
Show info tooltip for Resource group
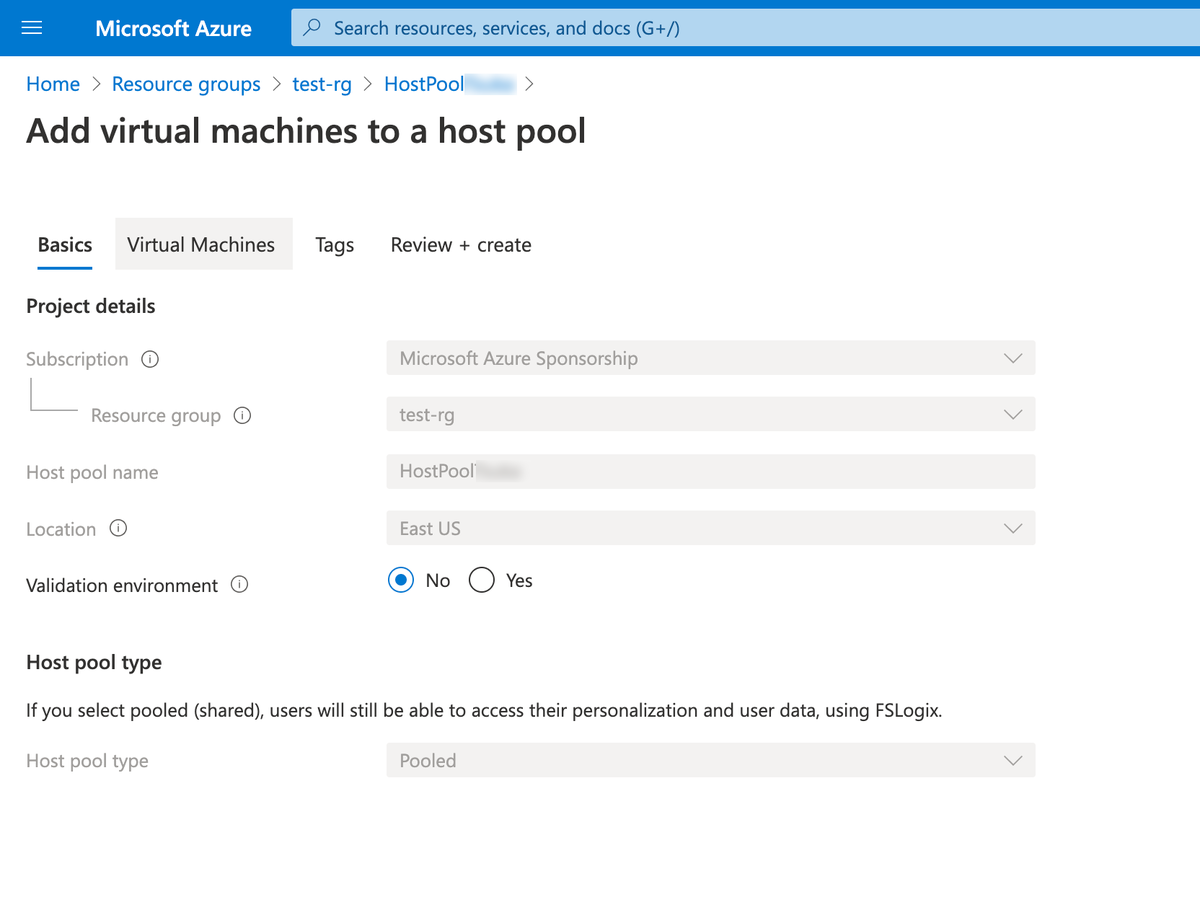pyautogui.click(x=242, y=415)
